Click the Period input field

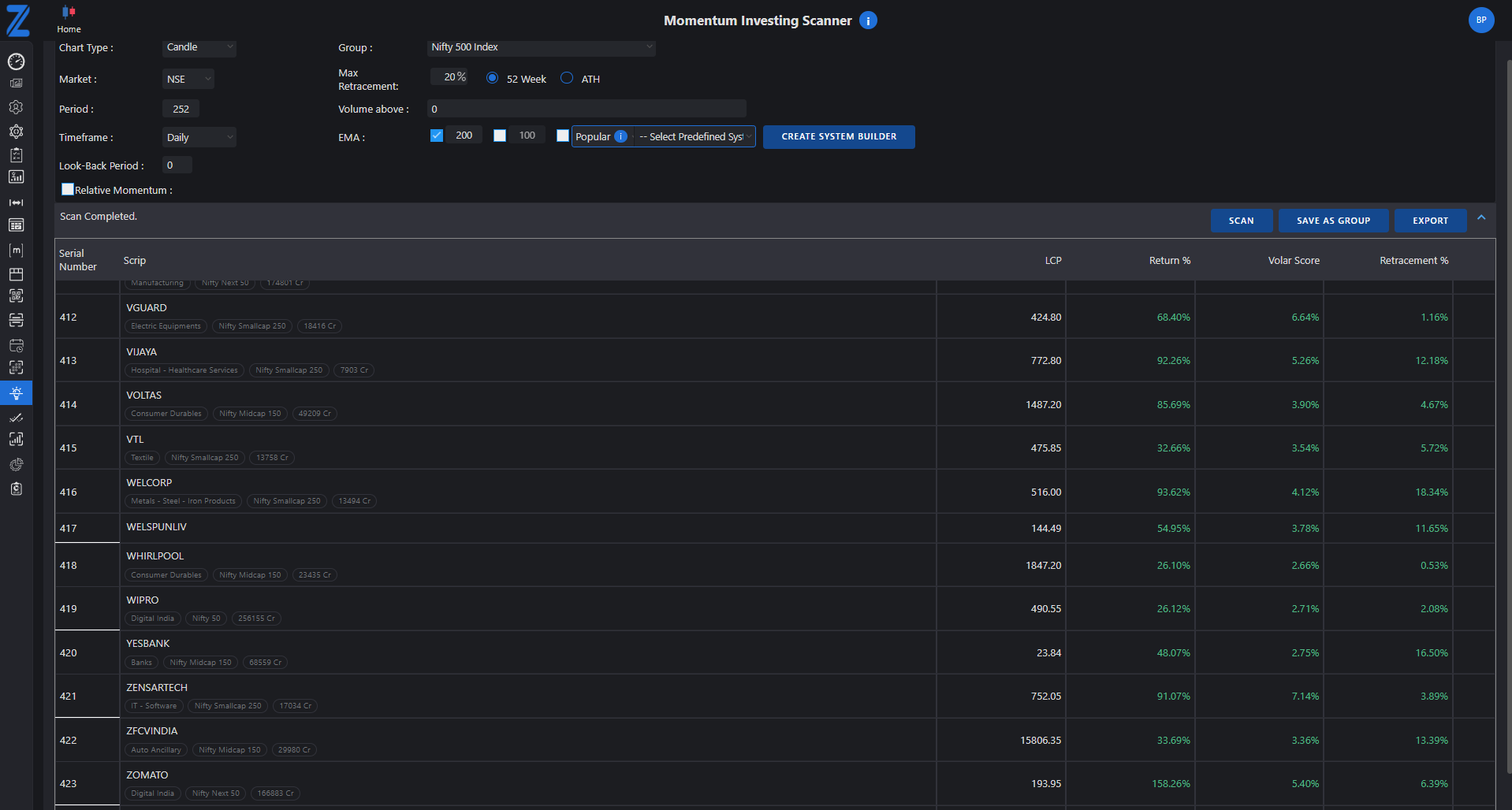tap(181, 109)
